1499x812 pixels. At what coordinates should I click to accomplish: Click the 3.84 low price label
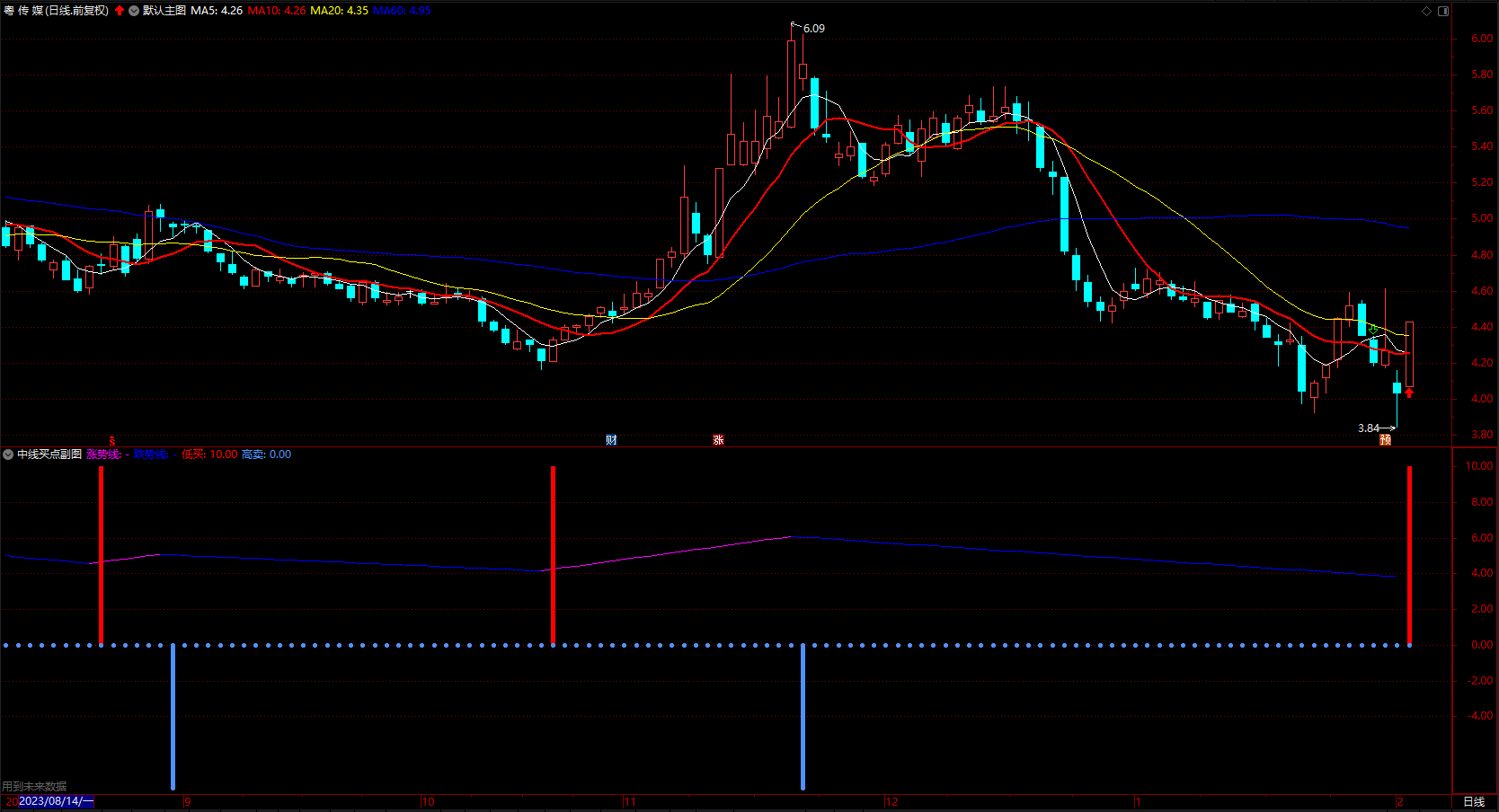click(1369, 428)
